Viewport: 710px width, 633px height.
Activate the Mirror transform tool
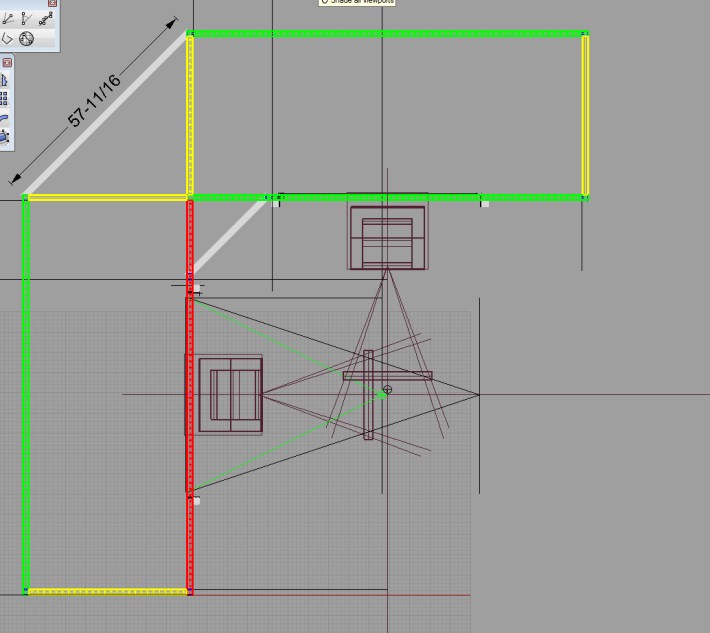tap(4, 79)
